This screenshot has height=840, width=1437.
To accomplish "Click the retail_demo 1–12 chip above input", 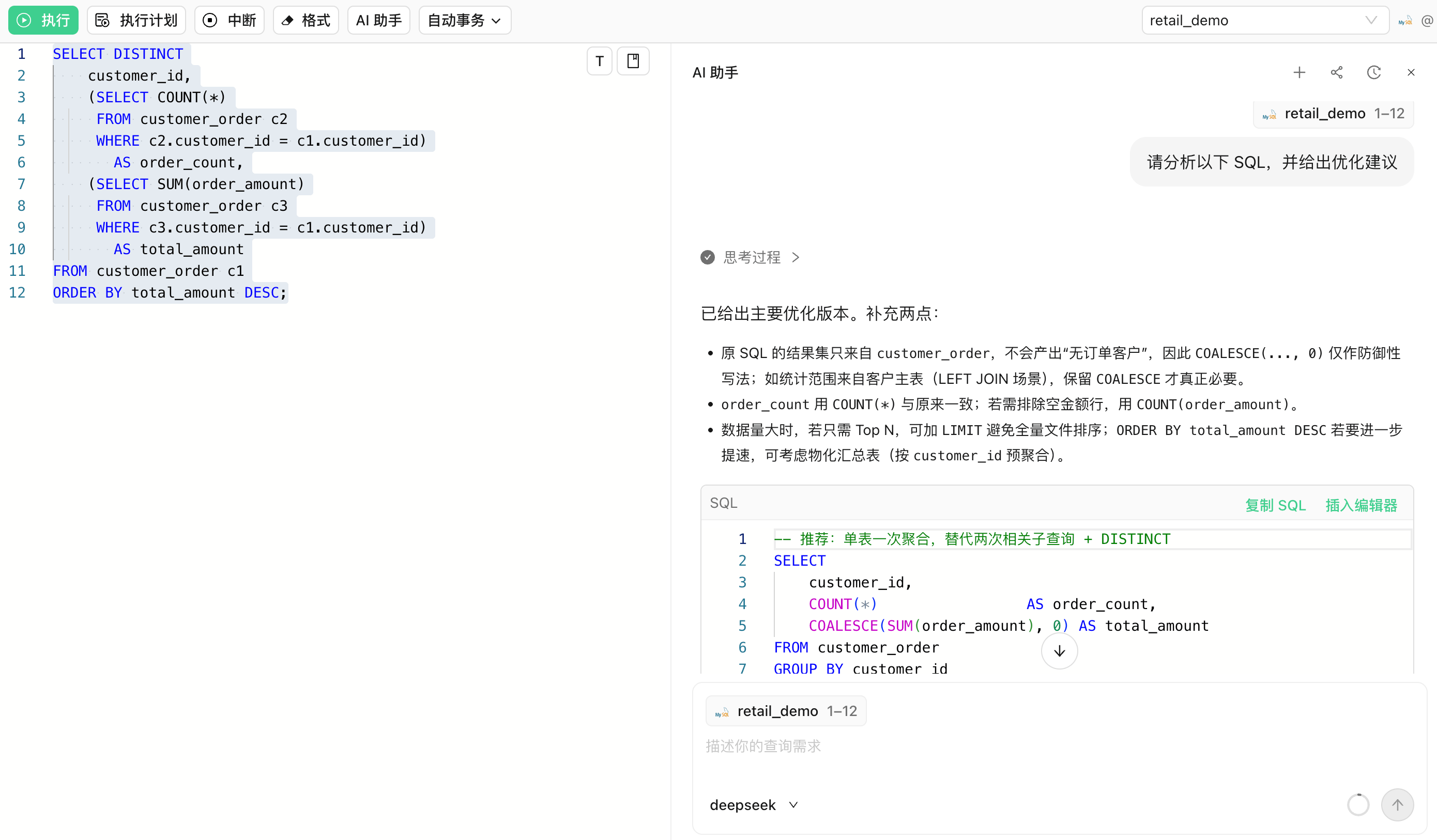I will (786, 711).
